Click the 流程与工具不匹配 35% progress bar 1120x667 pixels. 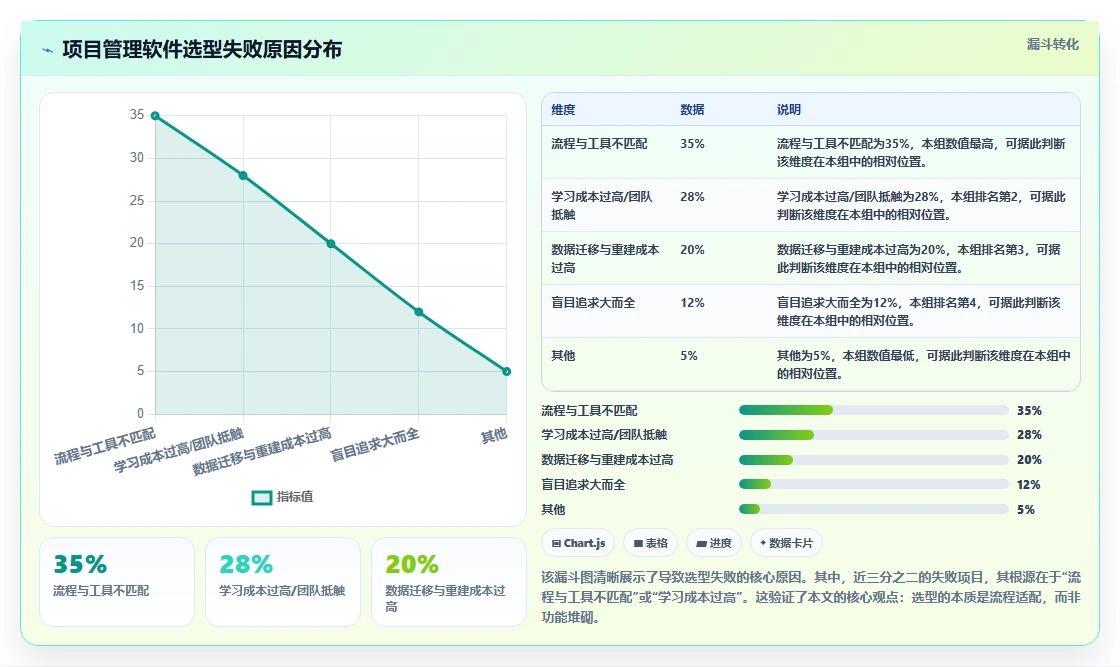874,410
